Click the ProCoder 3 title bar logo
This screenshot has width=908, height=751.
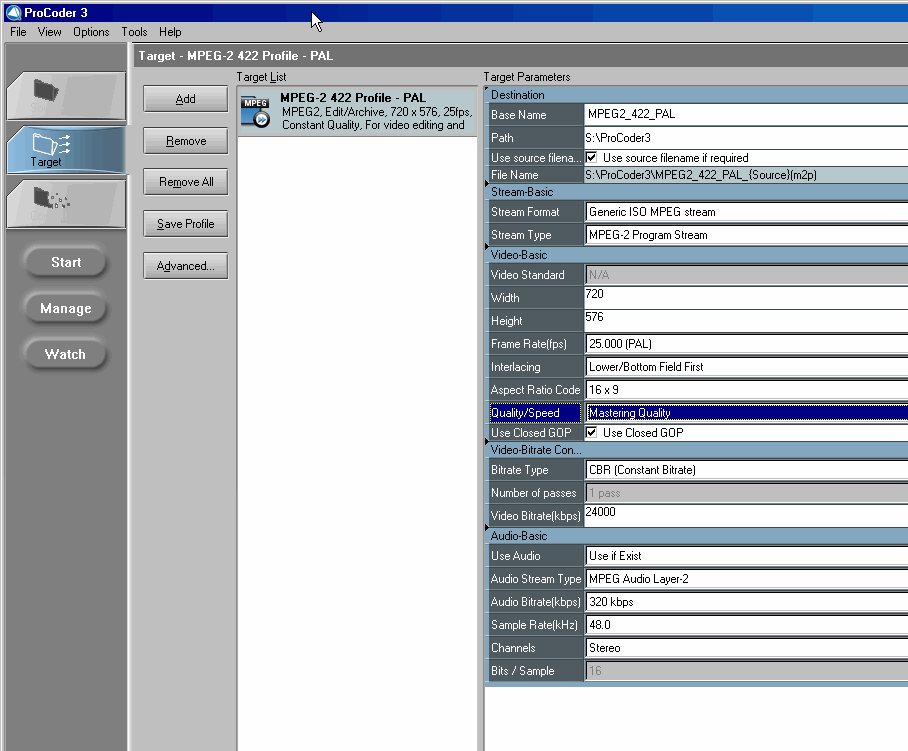(x=13, y=12)
